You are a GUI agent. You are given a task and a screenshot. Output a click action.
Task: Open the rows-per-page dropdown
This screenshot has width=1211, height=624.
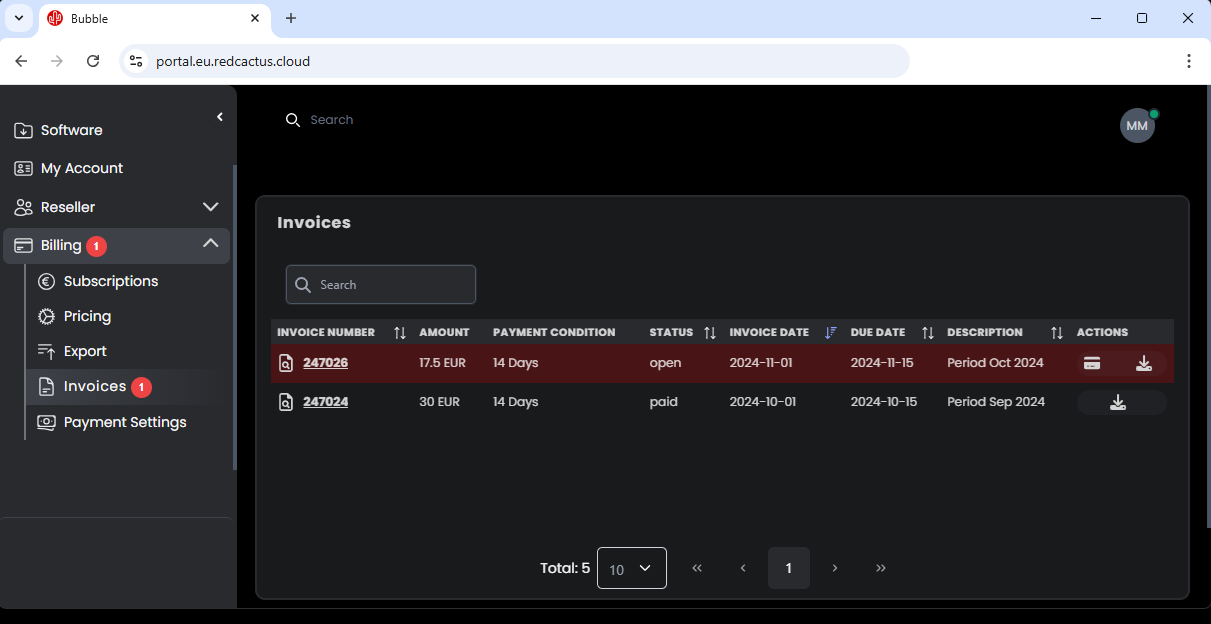[x=631, y=568]
